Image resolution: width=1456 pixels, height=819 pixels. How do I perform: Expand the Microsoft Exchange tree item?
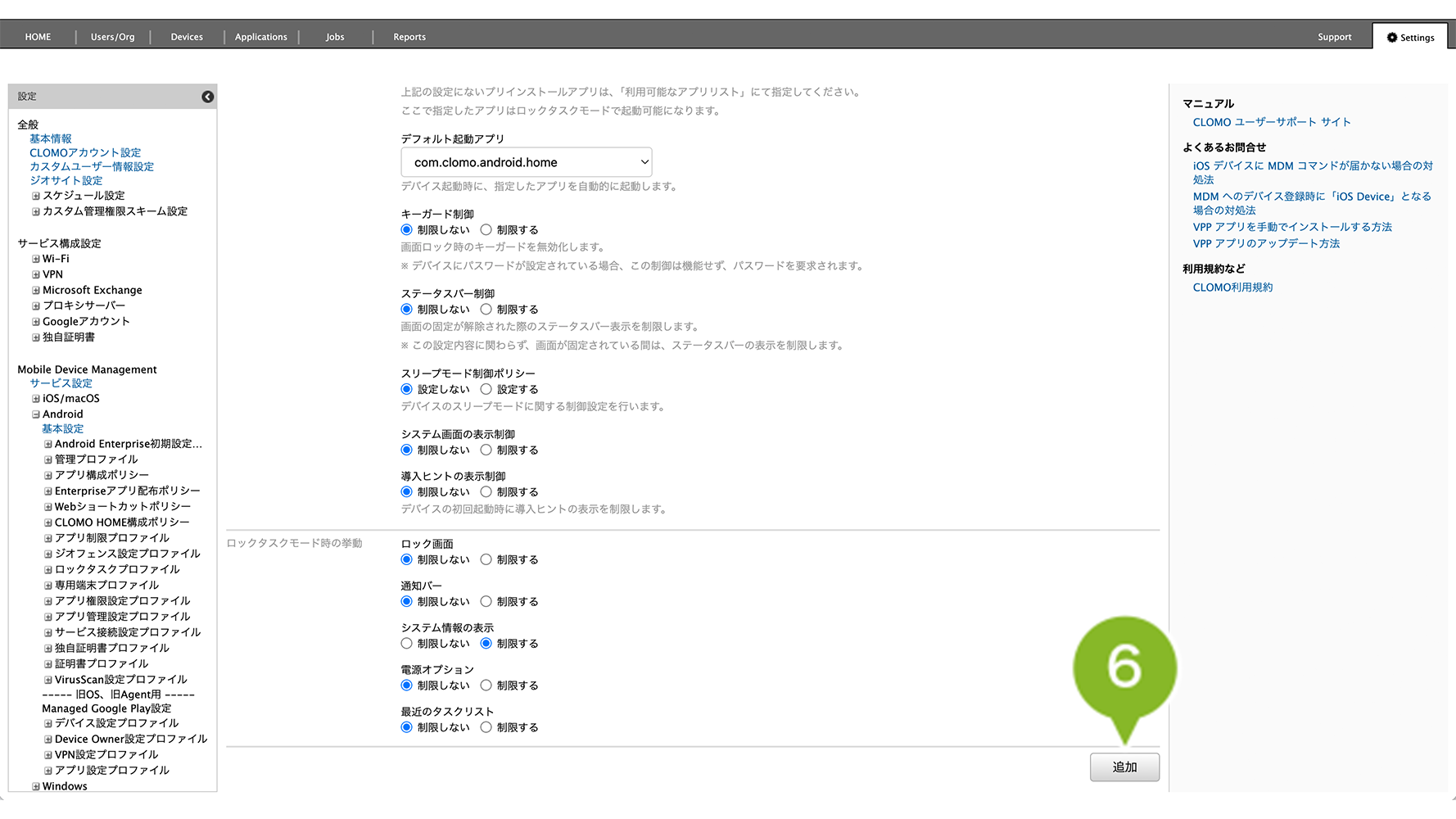pyautogui.click(x=36, y=290)
